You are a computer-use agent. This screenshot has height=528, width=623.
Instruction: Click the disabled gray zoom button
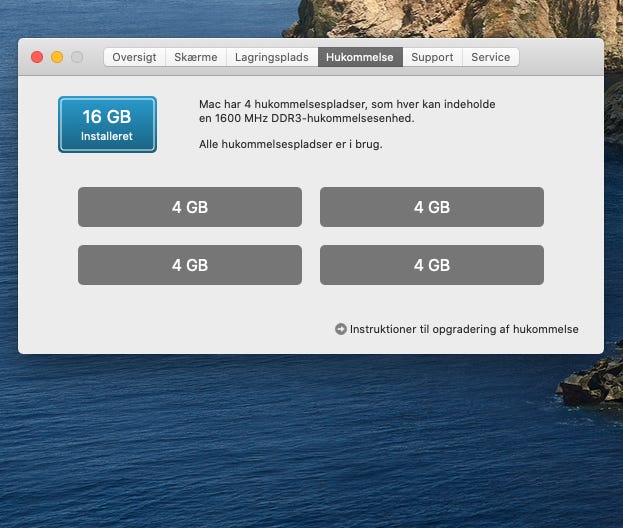tap(77, 57)
